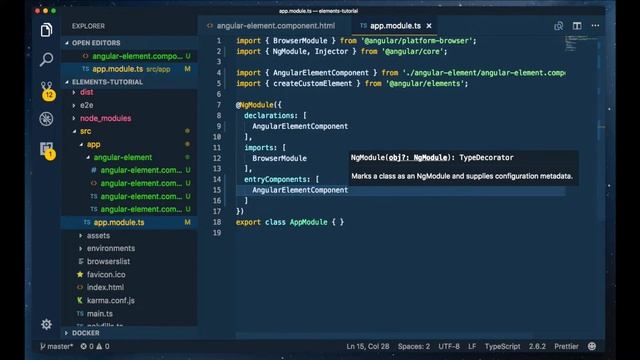Click the master branch indicator

(57, 346)
